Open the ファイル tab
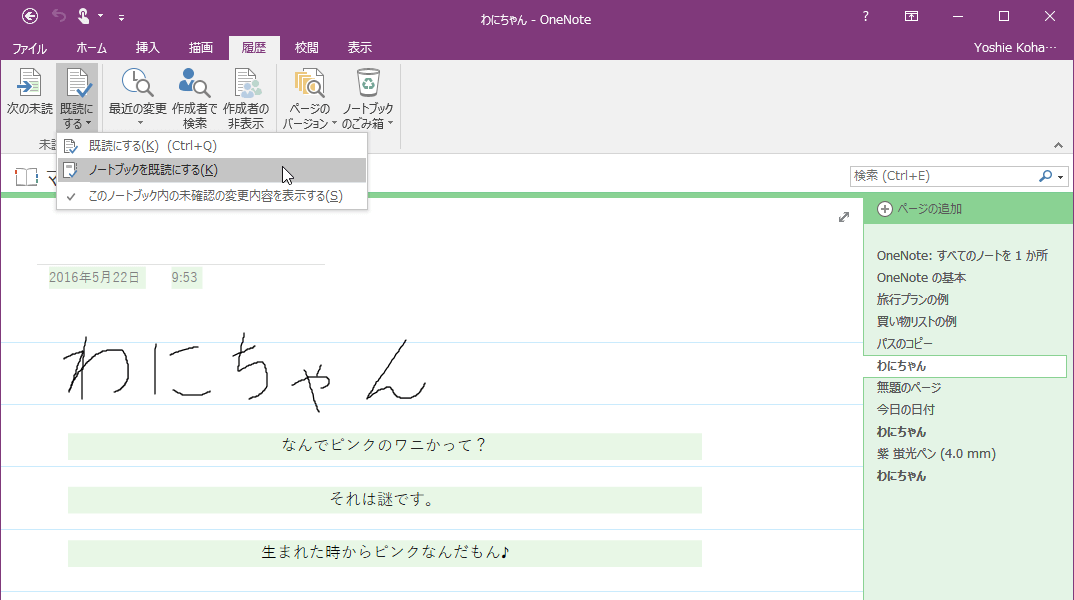Image resolution: width=1074 pixels, height=600 pixels. [29, 48]
